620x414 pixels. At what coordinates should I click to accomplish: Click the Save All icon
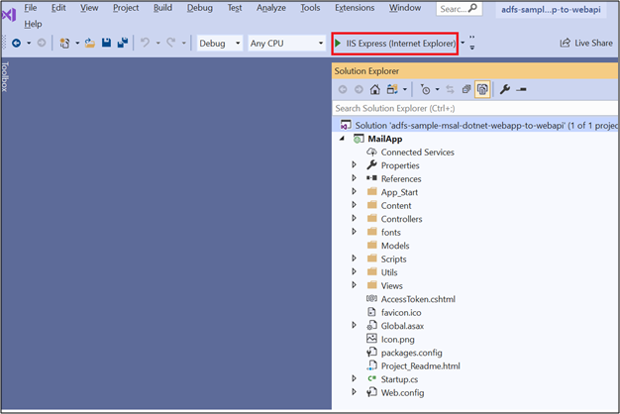(x=123, y=43)
